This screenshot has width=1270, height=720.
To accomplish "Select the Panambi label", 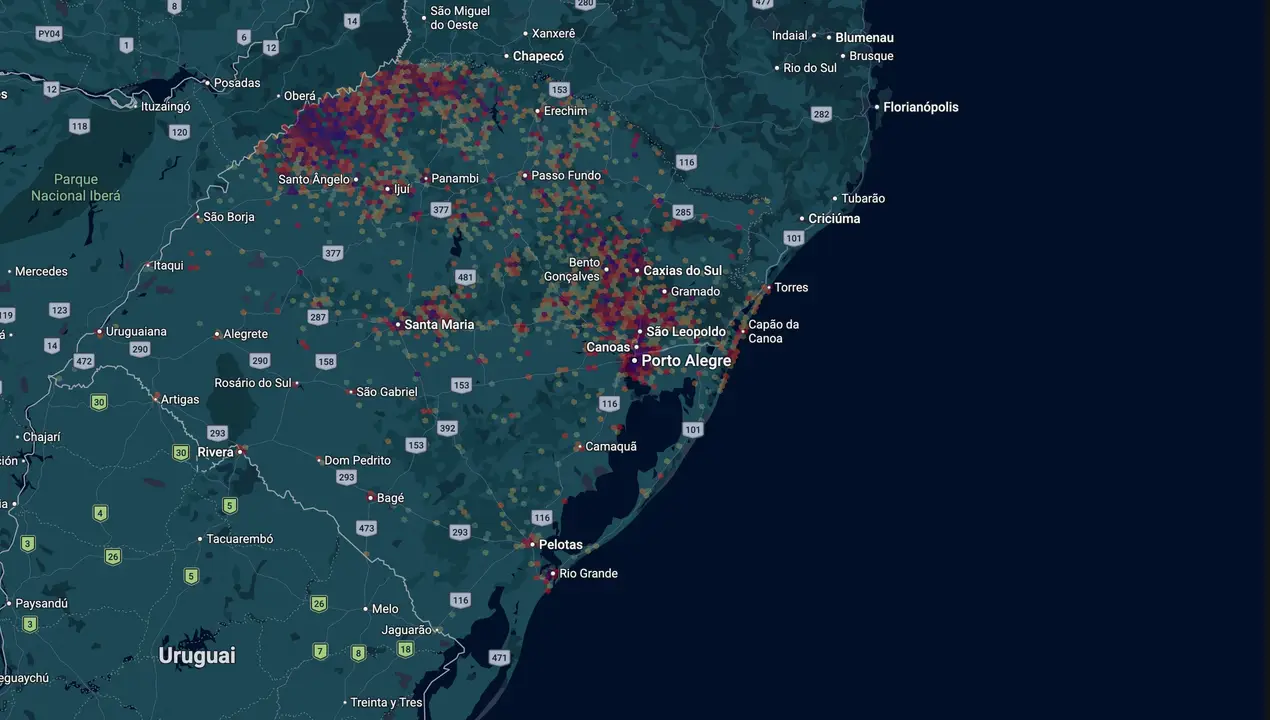I will (x=455, y=179).
